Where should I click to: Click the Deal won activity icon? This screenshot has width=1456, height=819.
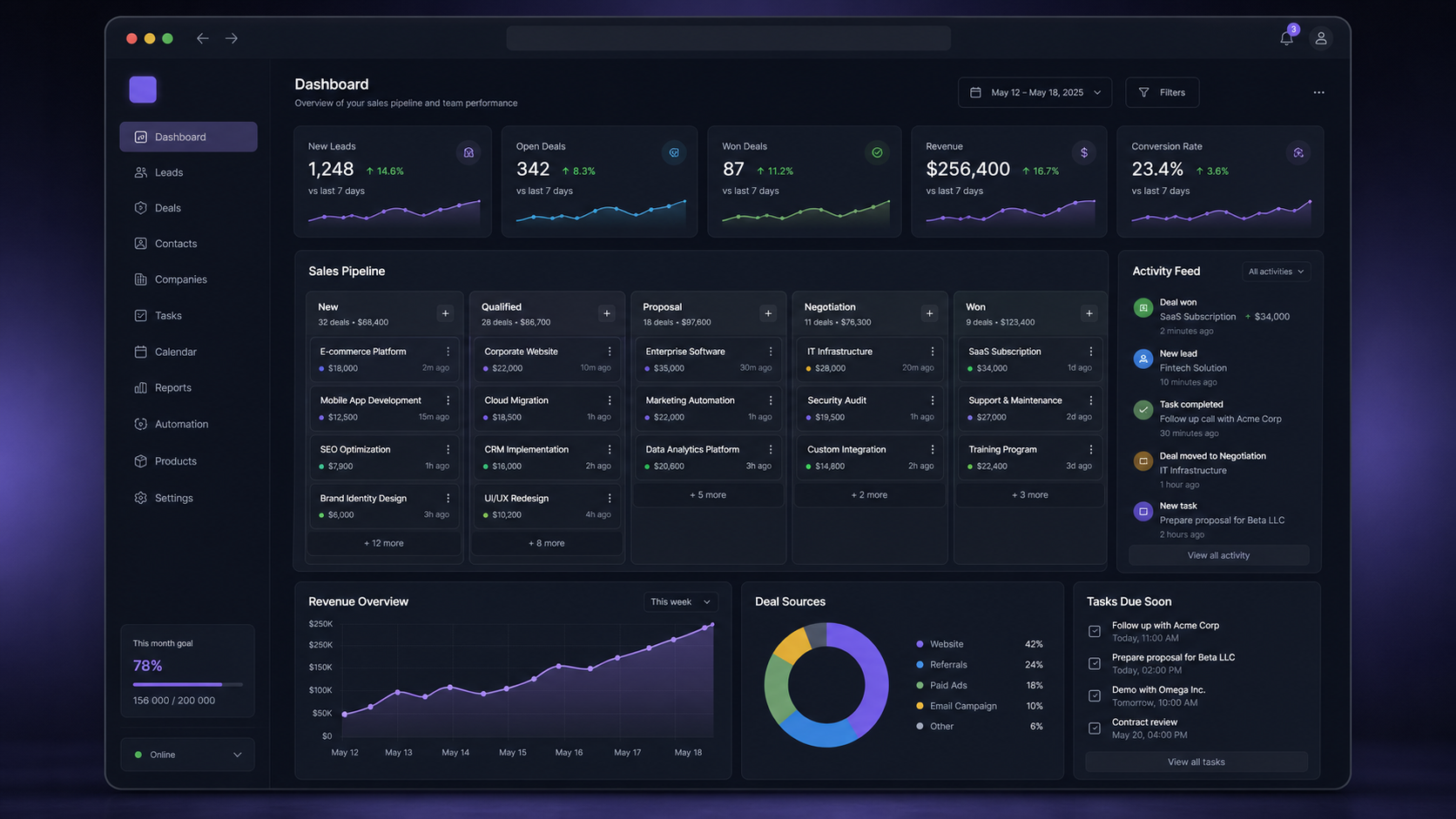[x=1143, y=308]
